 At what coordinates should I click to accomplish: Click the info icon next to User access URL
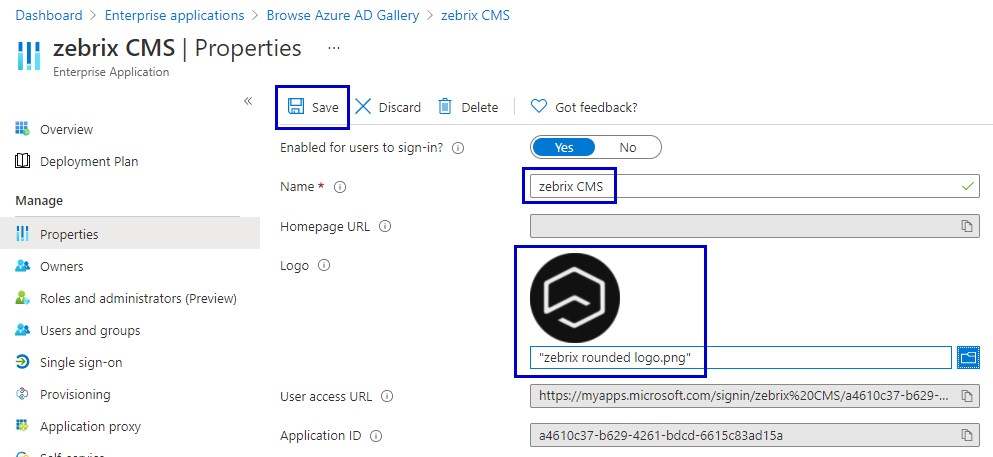[x=387, y=397]
